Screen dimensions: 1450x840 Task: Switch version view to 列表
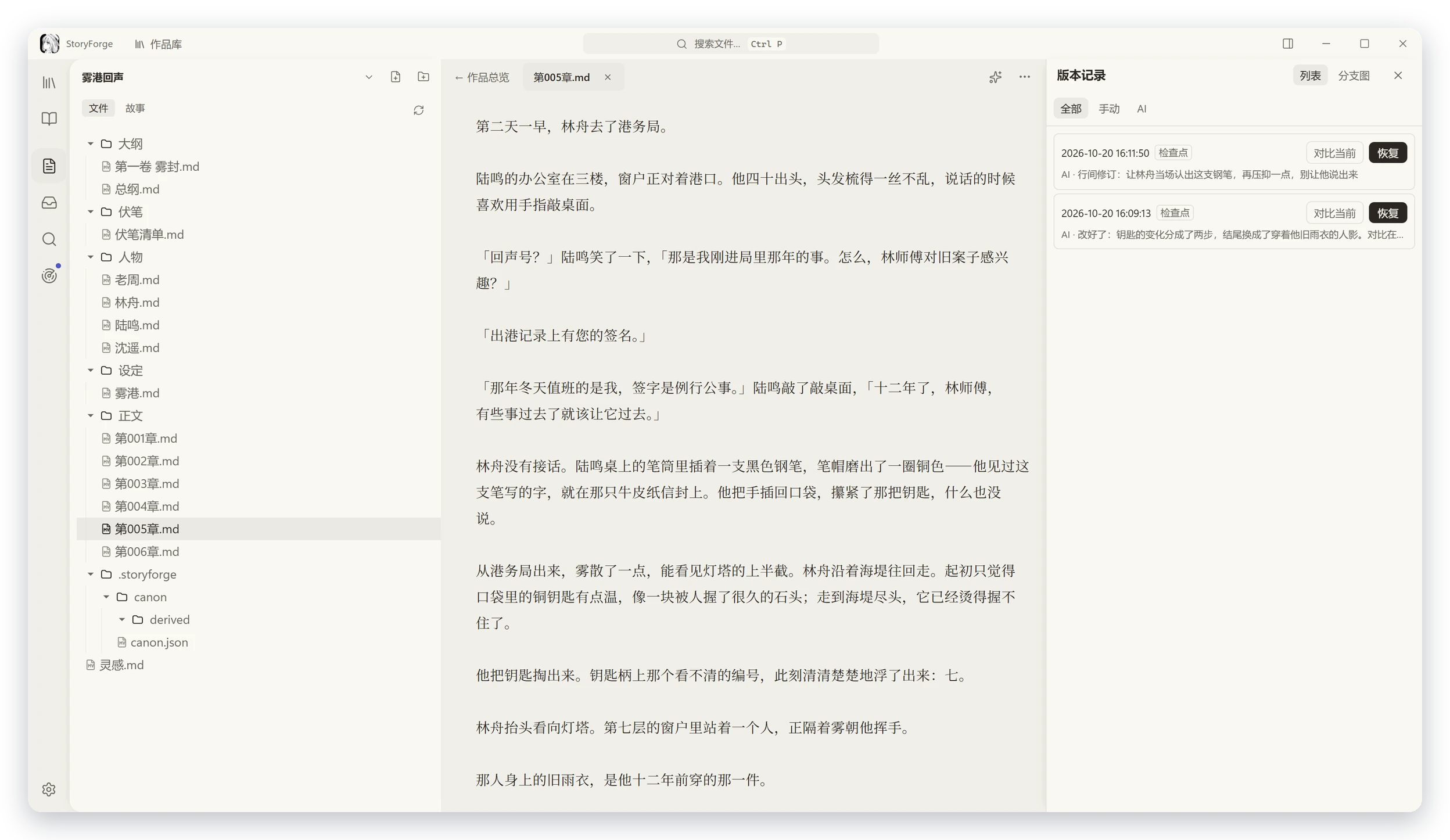pos(1310,76)
